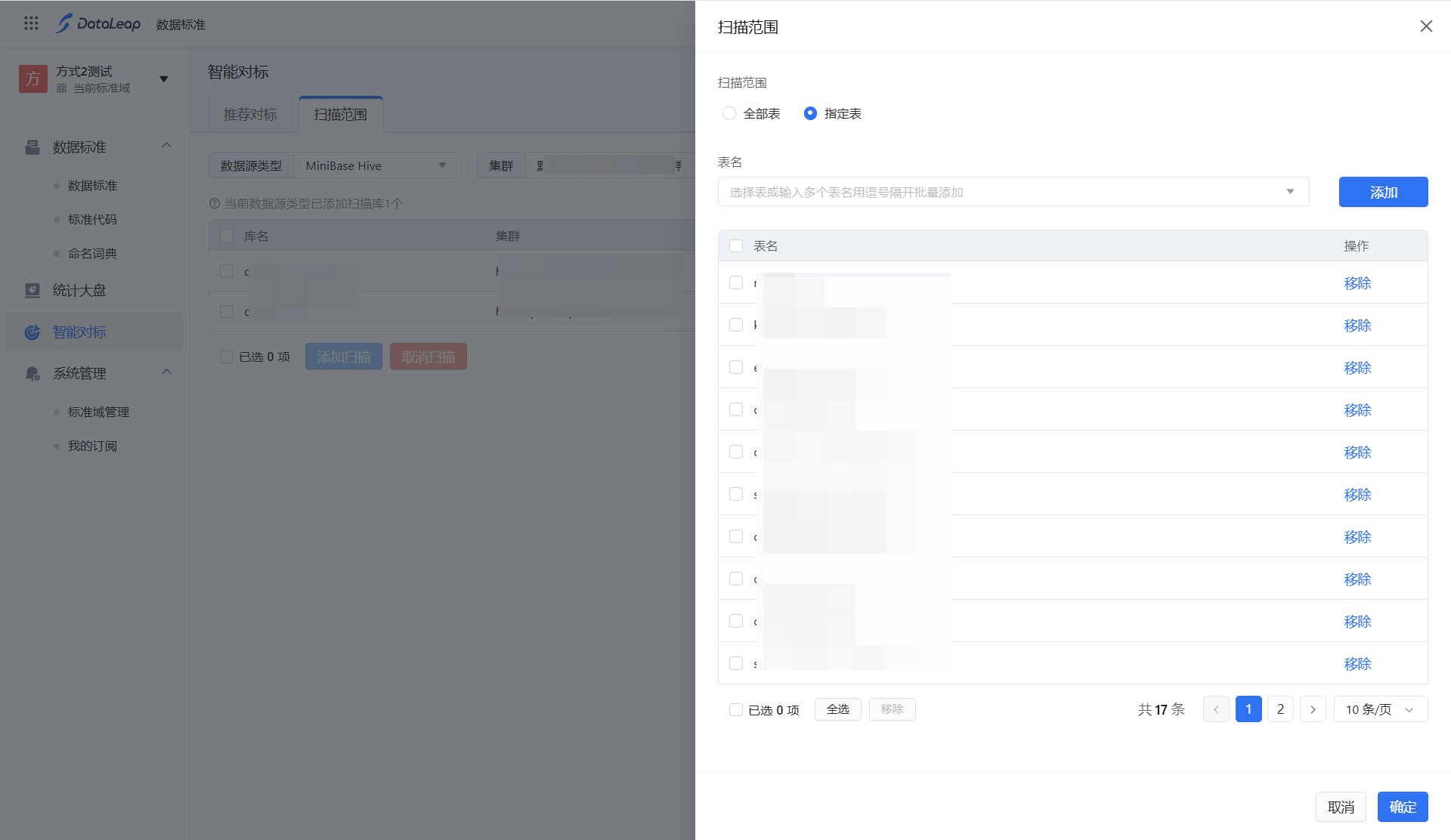The image size is (1451, 840).
Task: Click the 数据标准 sidebar section icon
Action: click(32, 147)
